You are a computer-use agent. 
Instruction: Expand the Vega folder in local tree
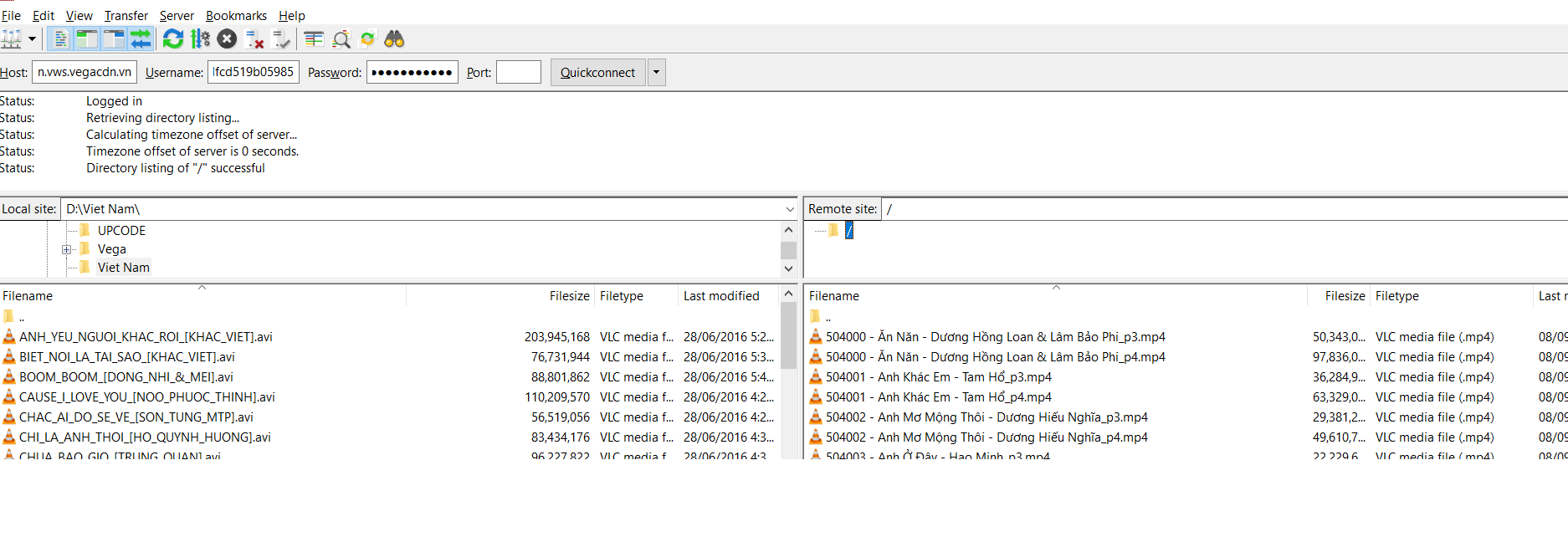pos(66,249)
